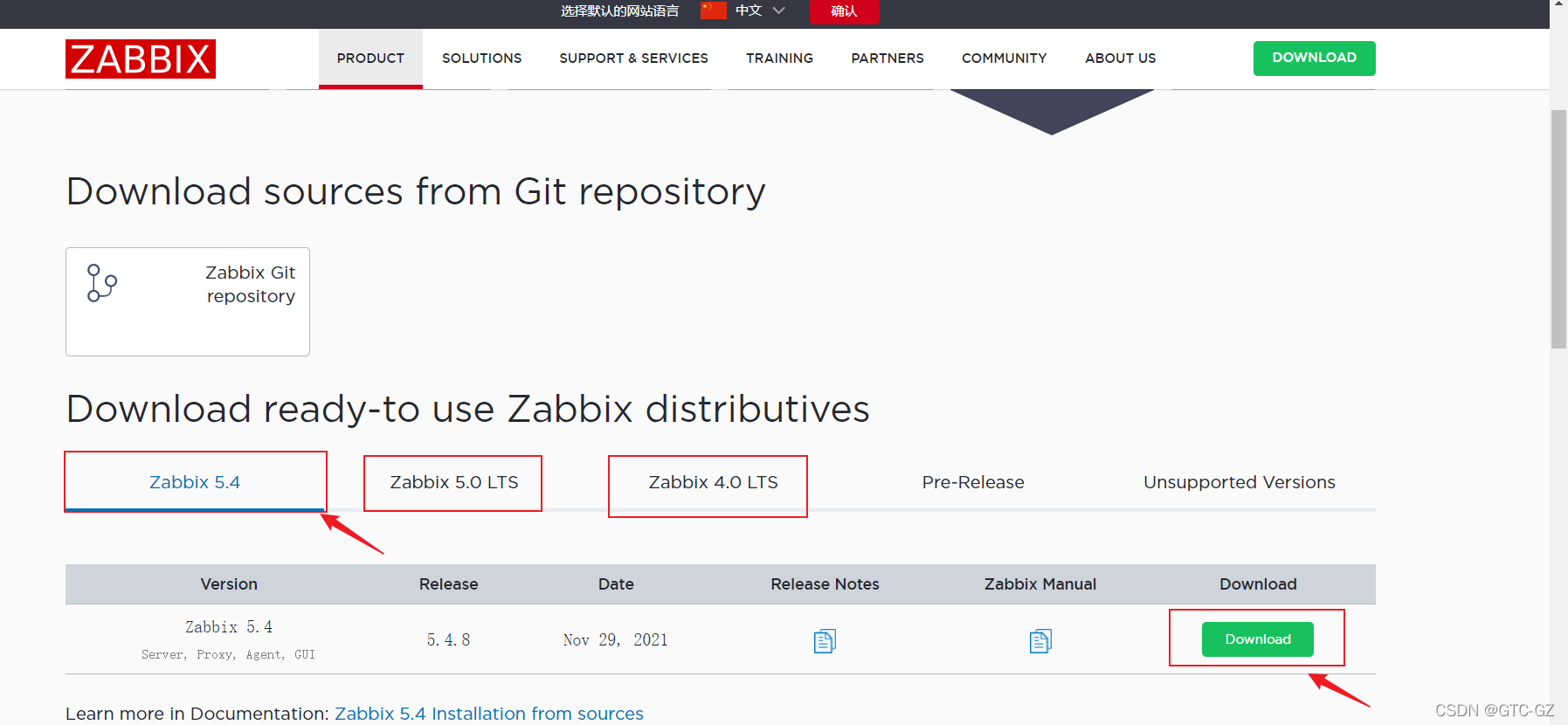Viewport: 1568px width, 725px height.
Task: Open the PRODUCT menu
Action: [x=370, y=58]
